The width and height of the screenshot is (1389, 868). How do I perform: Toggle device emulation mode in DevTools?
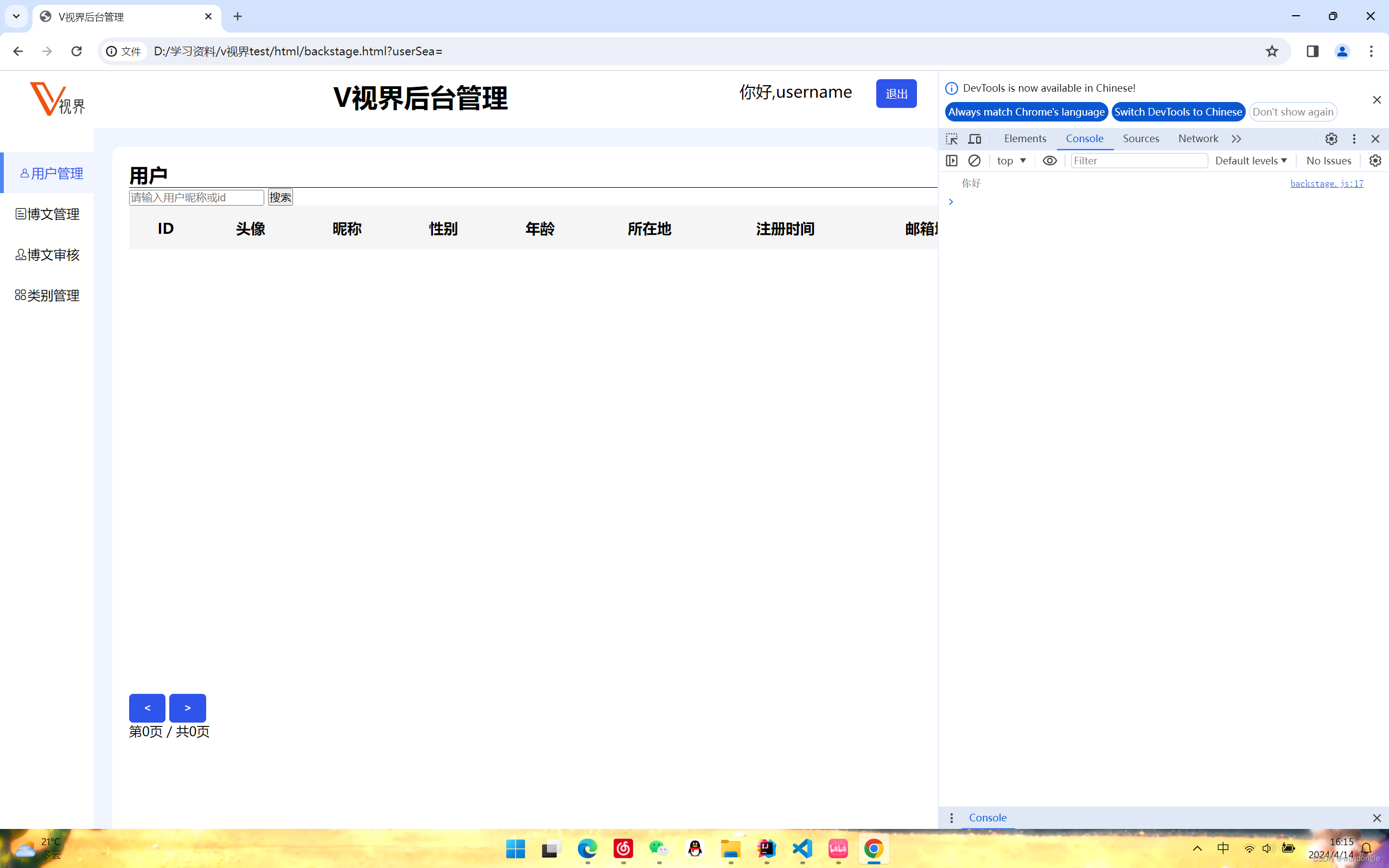point(974,138)
